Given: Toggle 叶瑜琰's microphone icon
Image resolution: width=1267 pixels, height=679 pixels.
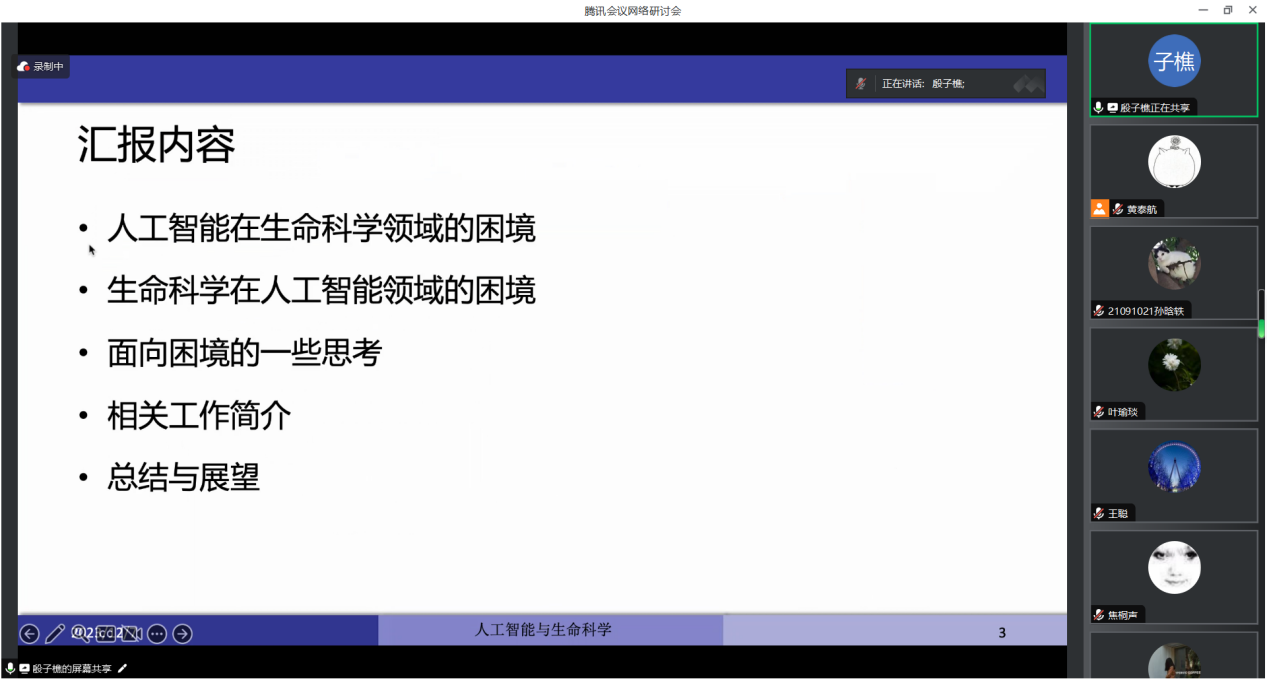Looking at the screenshot, I should click(1096, 410).
